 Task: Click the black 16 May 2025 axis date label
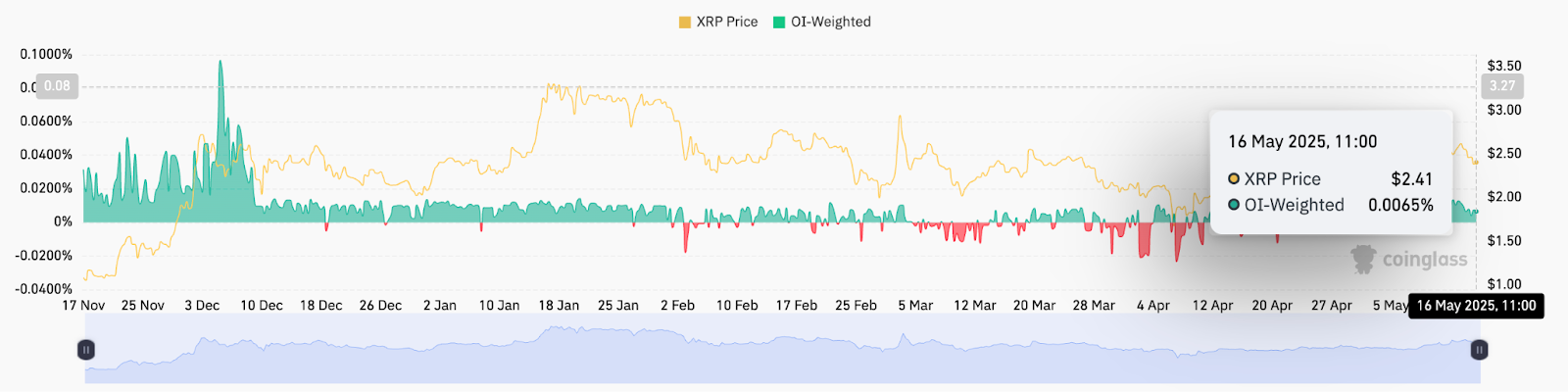1476,306
